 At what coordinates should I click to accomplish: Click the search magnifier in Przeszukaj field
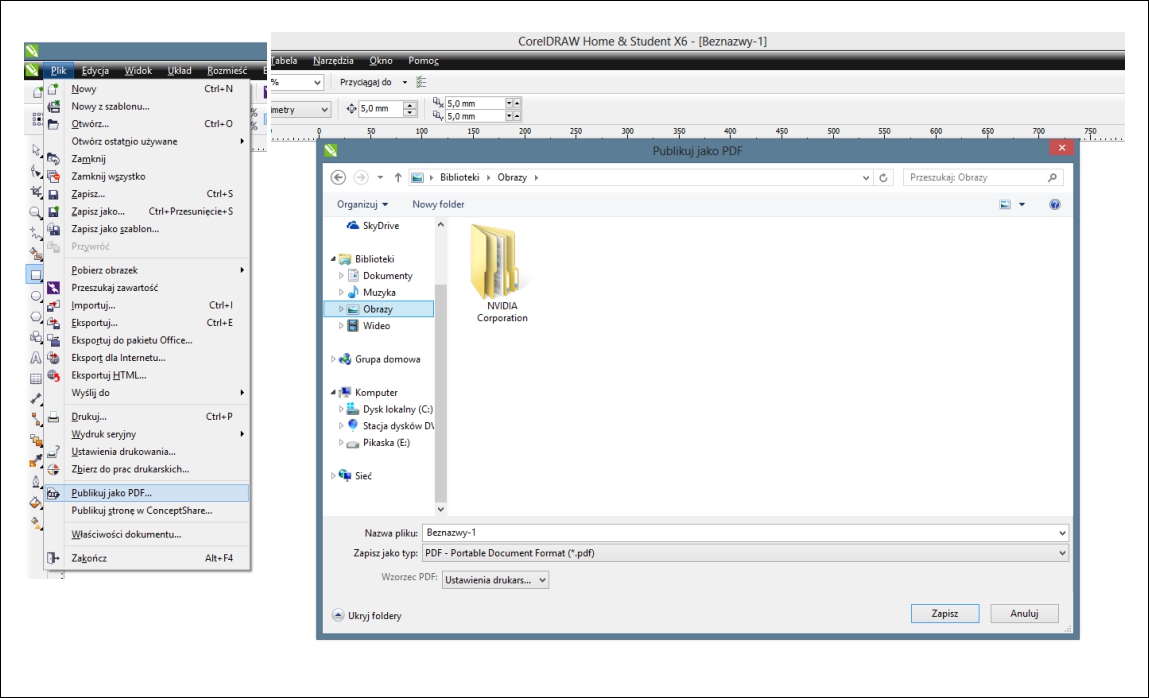tap(1052, 177)
